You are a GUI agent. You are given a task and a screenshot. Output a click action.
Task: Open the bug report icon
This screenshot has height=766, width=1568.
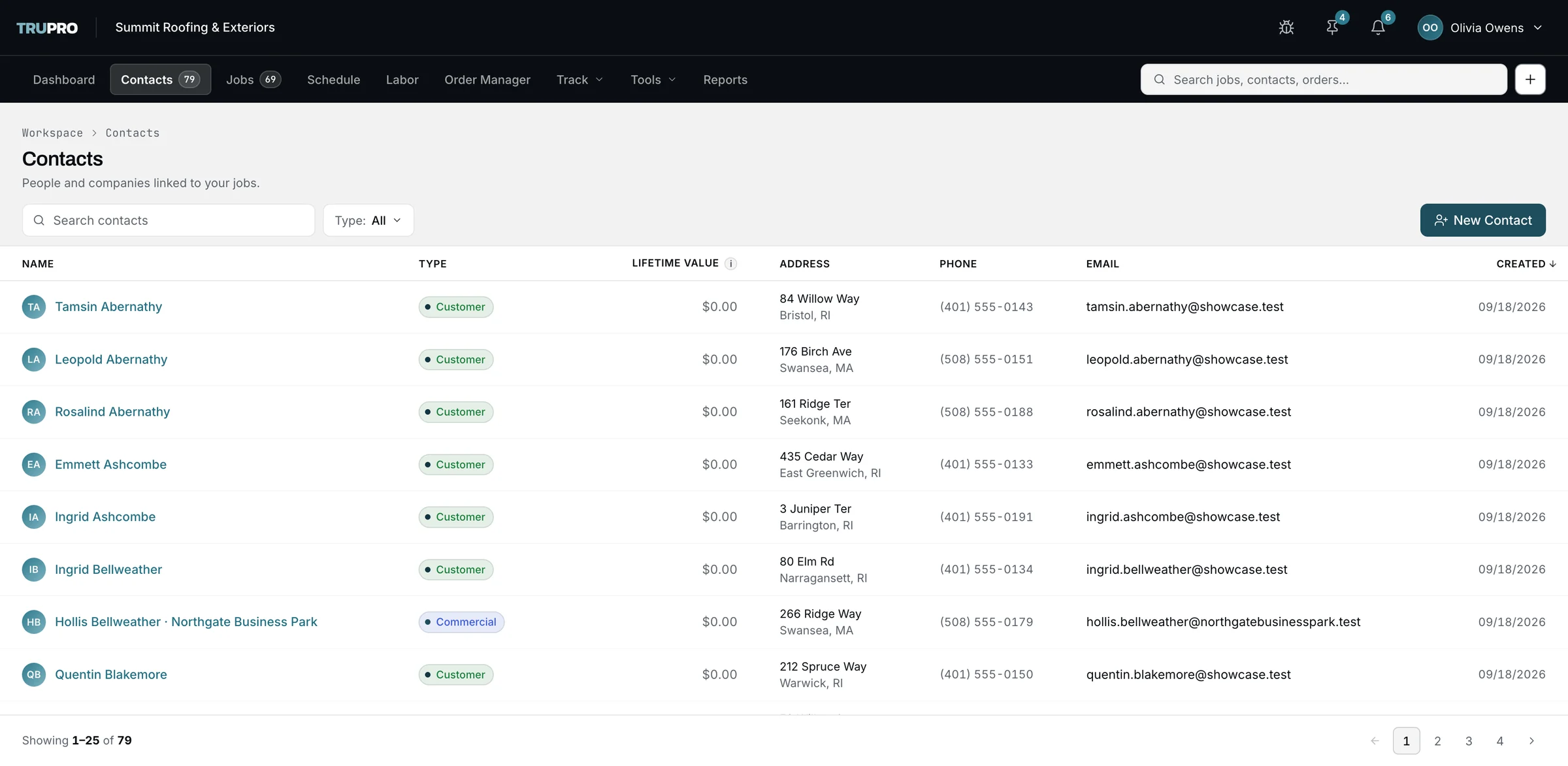[1286, 27]
